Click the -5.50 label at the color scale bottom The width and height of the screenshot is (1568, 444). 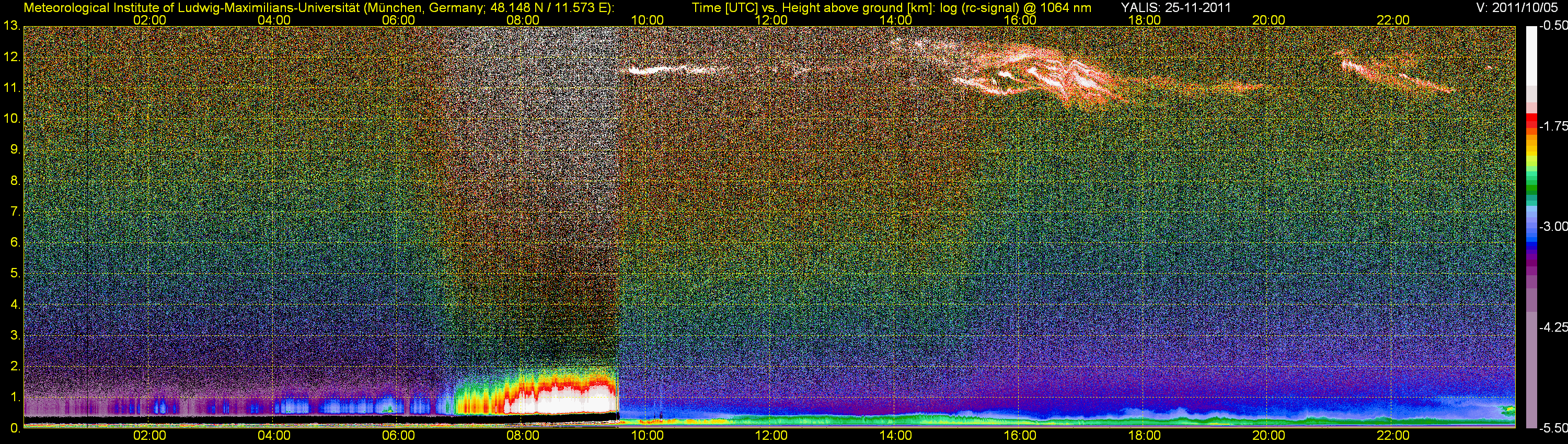coord(1552,428)
